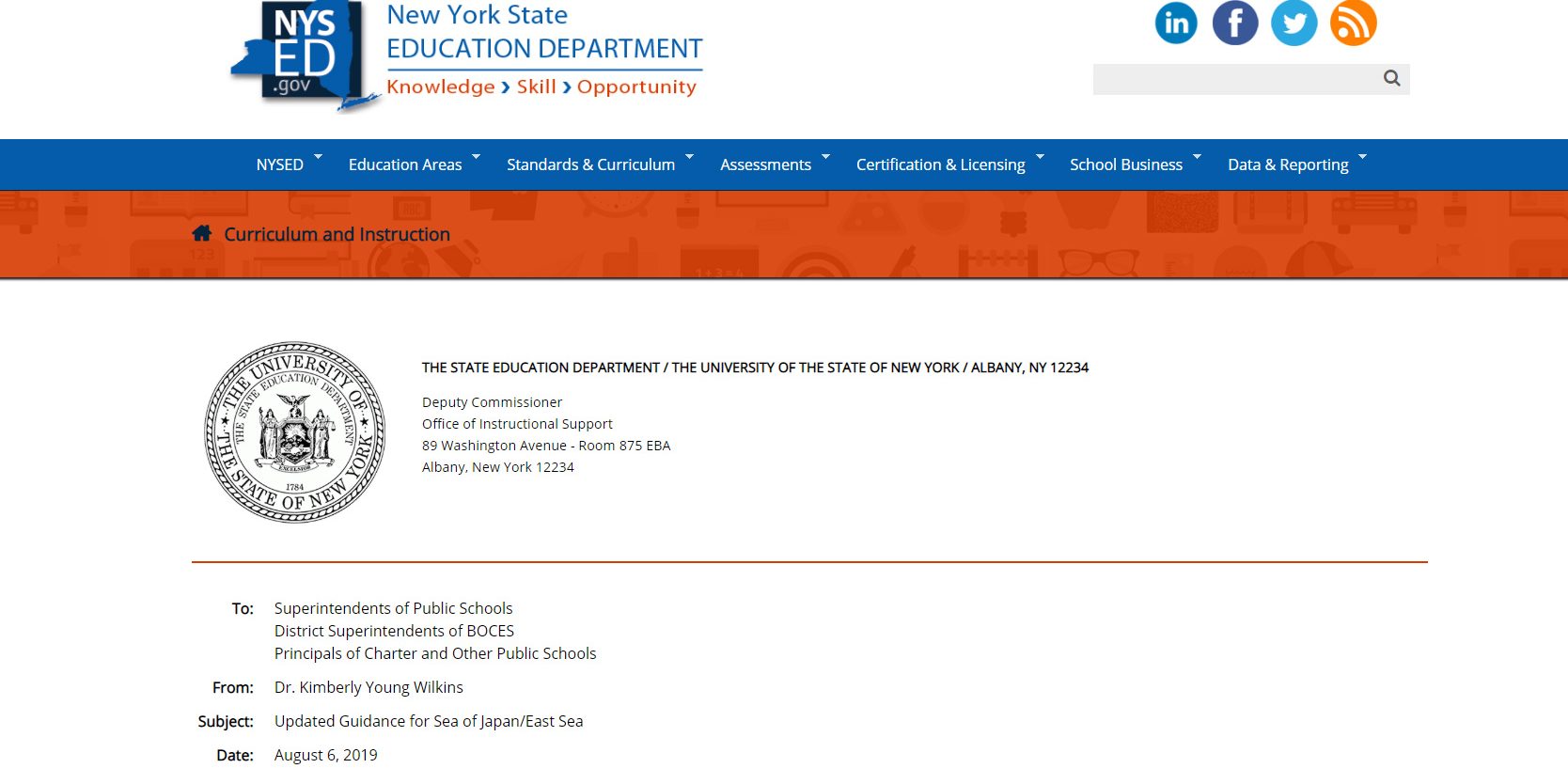Screen dimensions: 1568x784
Task: Click inside the site search field
Action: click(1233, 79)
